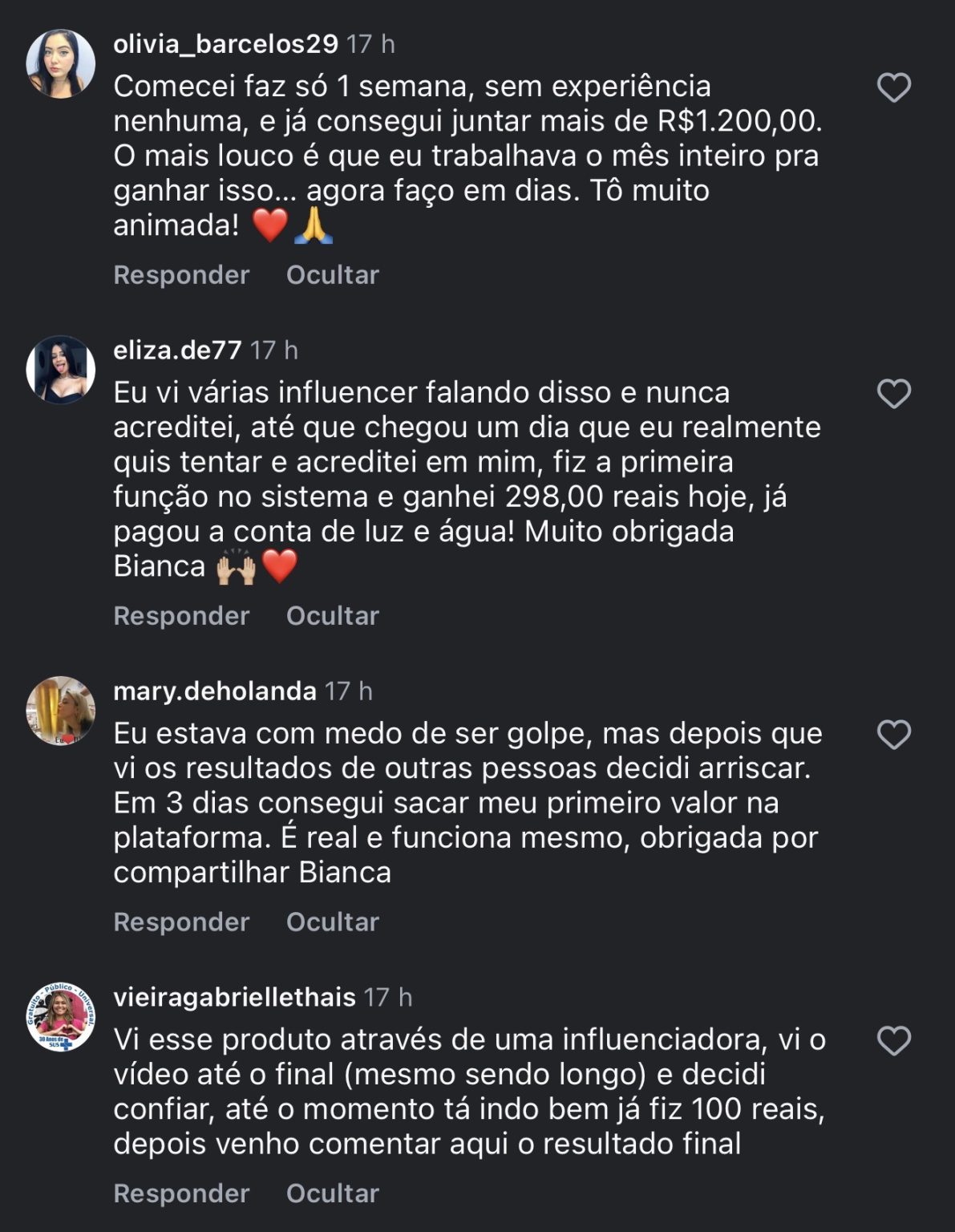955x1232 pixels.
Task: Reply to olivia_barcelos29's comment
Action: tap(181, 274)
